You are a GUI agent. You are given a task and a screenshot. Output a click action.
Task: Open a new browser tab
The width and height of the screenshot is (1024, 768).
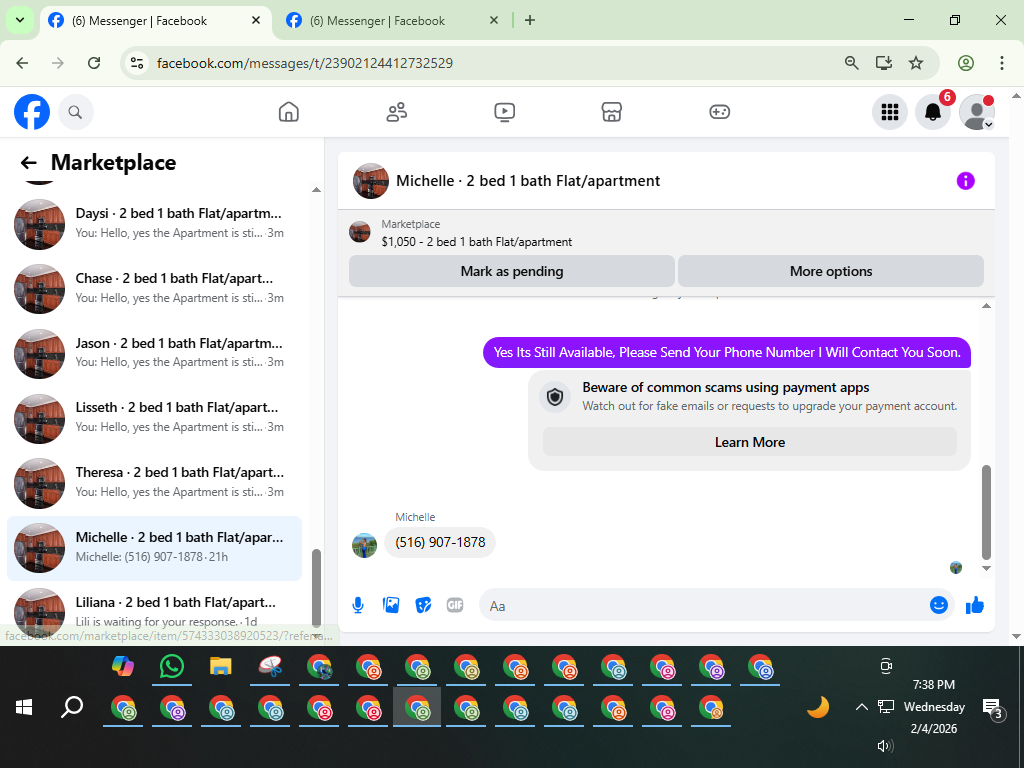point(530,21)
